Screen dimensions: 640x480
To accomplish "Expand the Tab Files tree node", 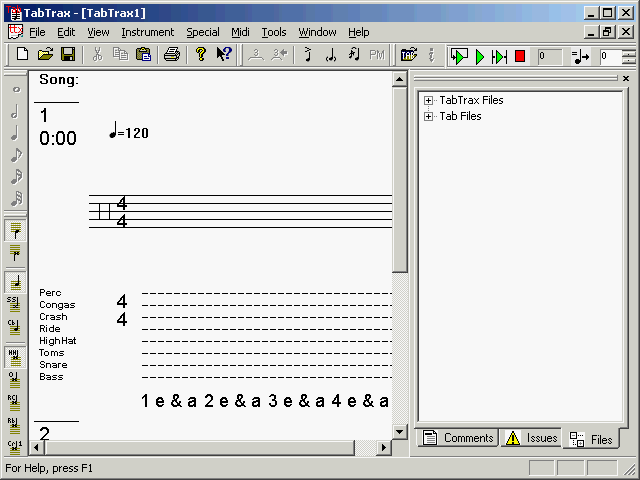I will [x=428, y=117].
